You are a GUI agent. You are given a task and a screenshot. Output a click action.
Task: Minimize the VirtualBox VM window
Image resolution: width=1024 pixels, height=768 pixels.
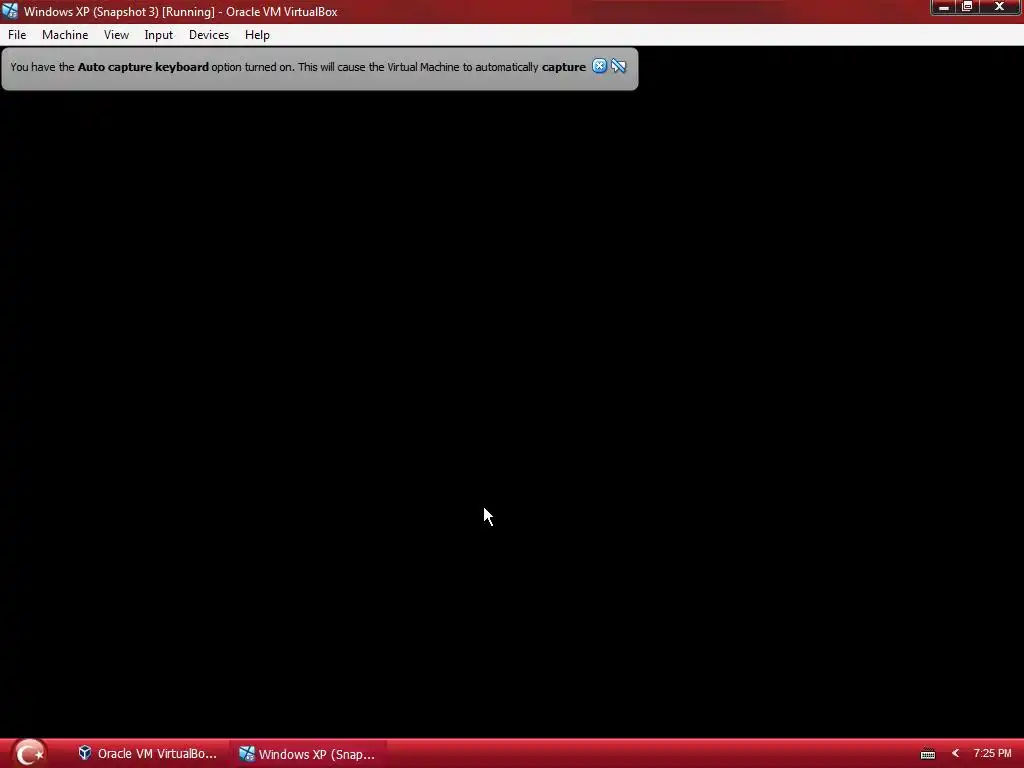(944, 7)
